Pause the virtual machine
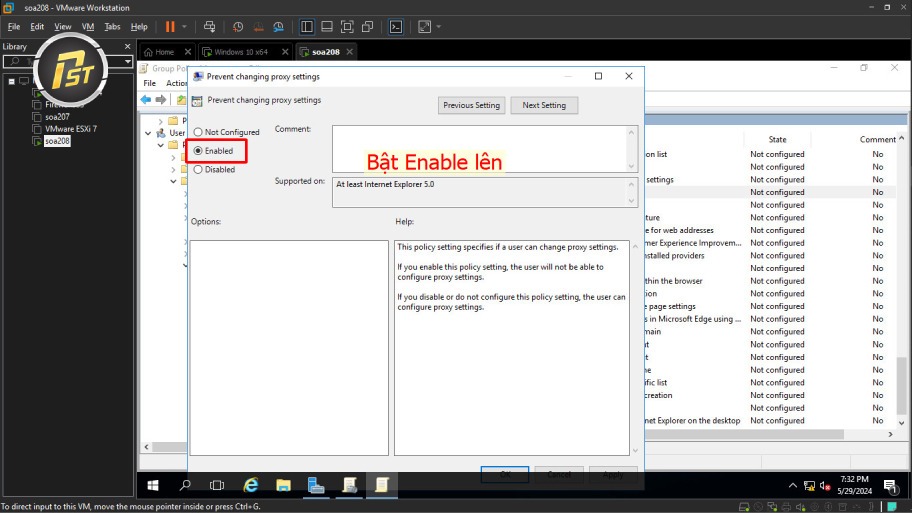This screenshot has width=912, height=513. pyautogui.click(x=170, y=27)
